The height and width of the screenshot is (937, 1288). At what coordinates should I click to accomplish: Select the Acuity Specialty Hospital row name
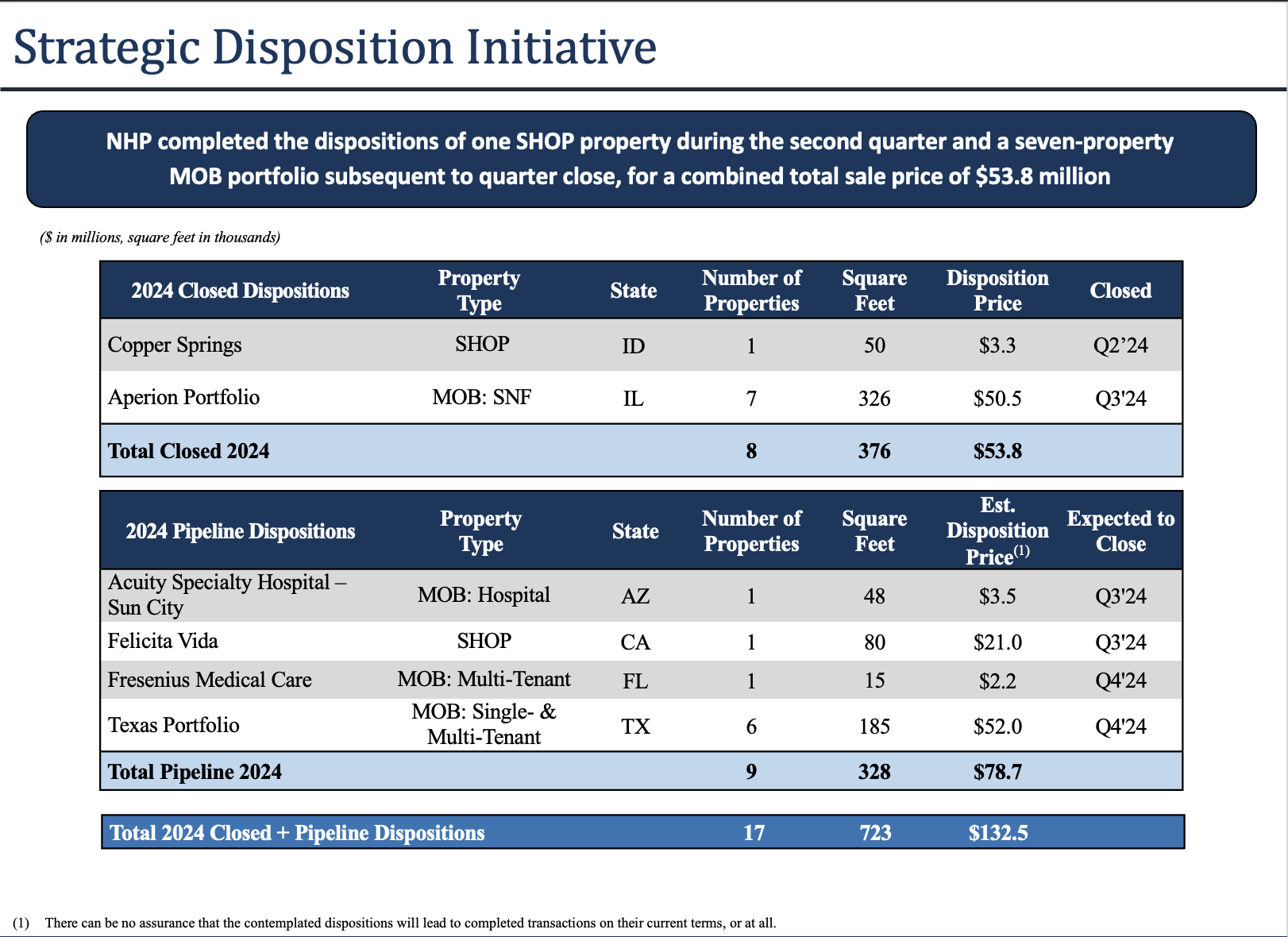(x=226, y=595)
